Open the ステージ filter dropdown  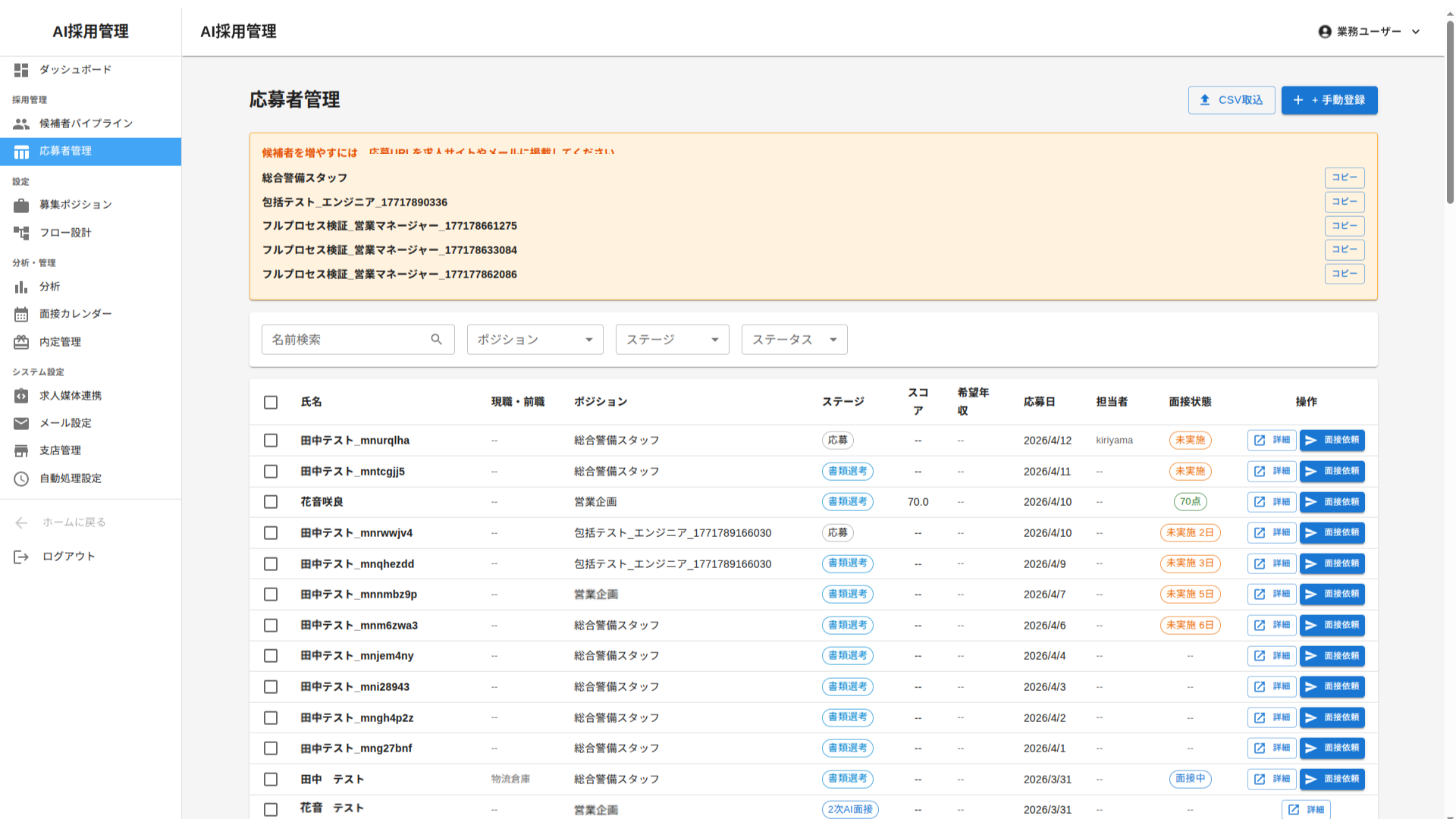pyautogui.click(x=672, y=340)
